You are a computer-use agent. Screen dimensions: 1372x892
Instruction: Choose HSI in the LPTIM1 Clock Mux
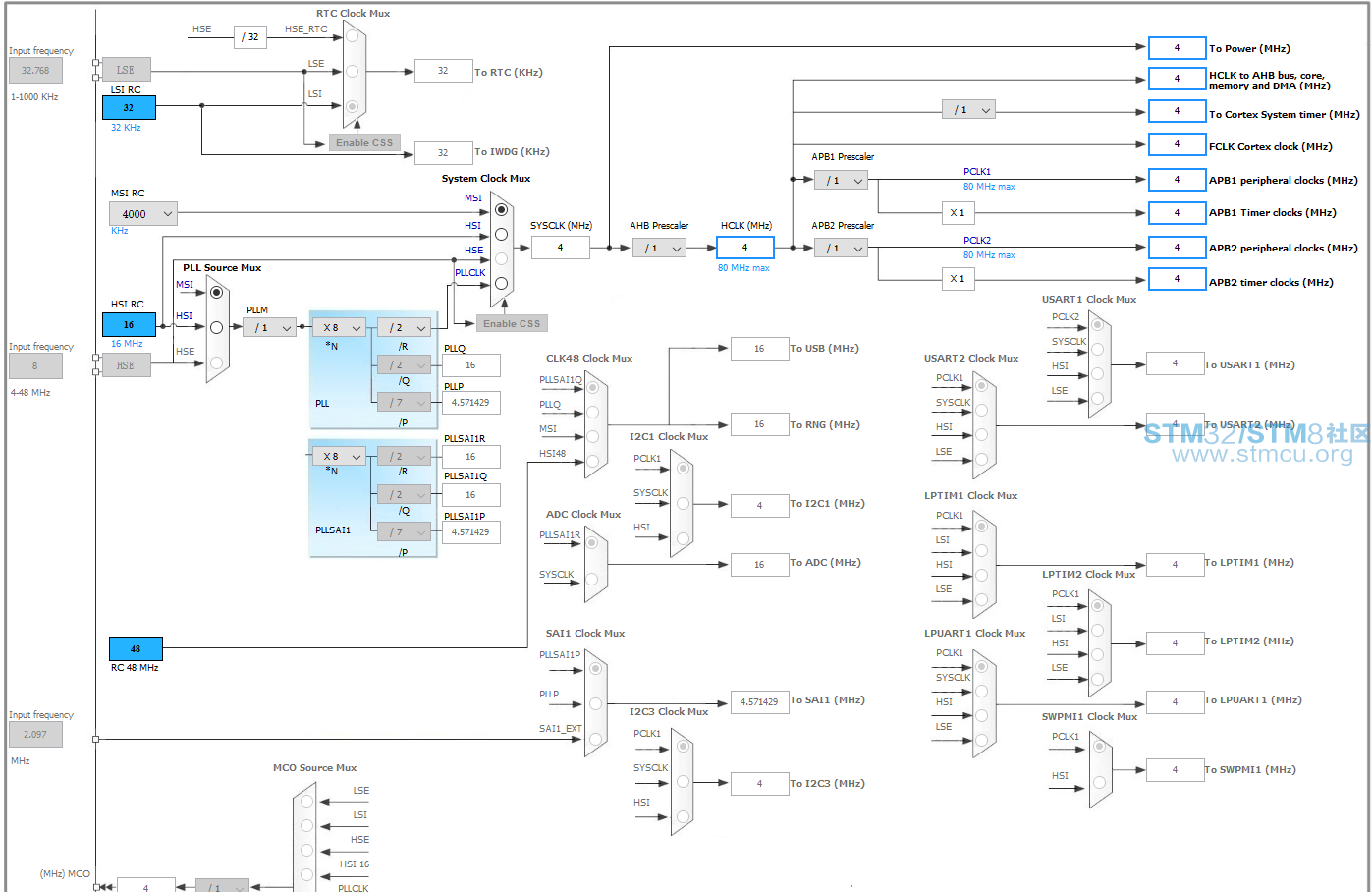[981, 575]
